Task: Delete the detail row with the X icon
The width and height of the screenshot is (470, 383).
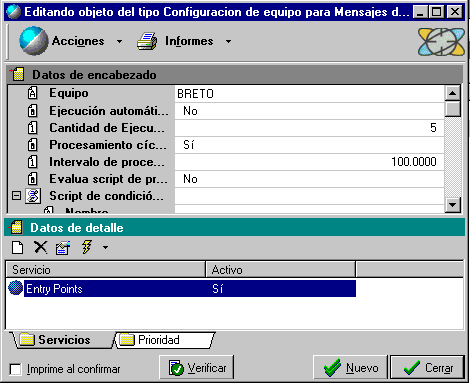Action: [x=41, y=247]
